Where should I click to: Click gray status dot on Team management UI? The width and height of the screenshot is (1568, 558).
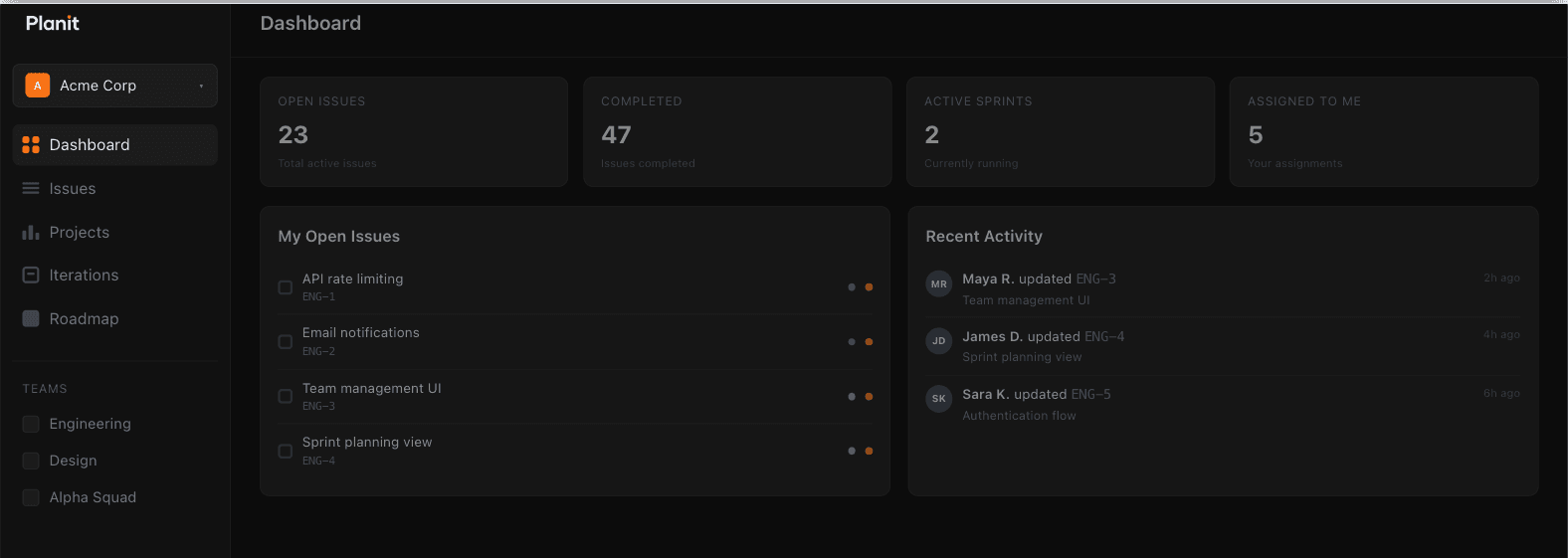[x=852, y=397]
